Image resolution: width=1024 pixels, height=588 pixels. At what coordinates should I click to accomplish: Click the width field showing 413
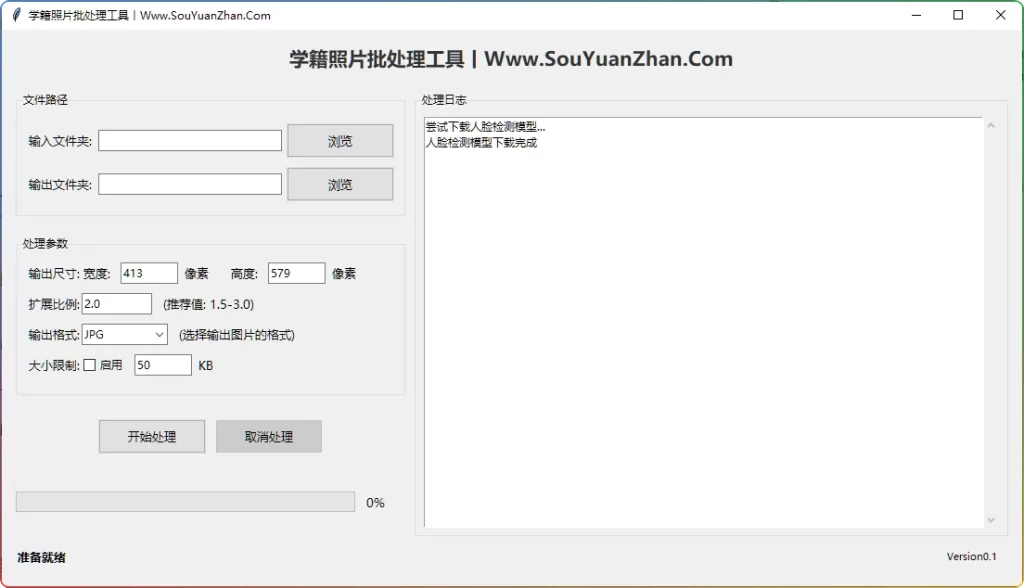coord(148,272)
